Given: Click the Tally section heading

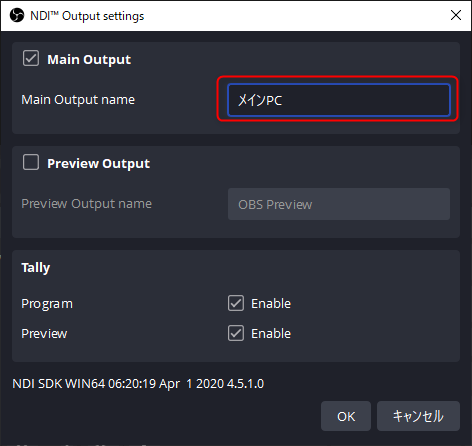Looking at the screenshot, I should click(x=36, y=268).
